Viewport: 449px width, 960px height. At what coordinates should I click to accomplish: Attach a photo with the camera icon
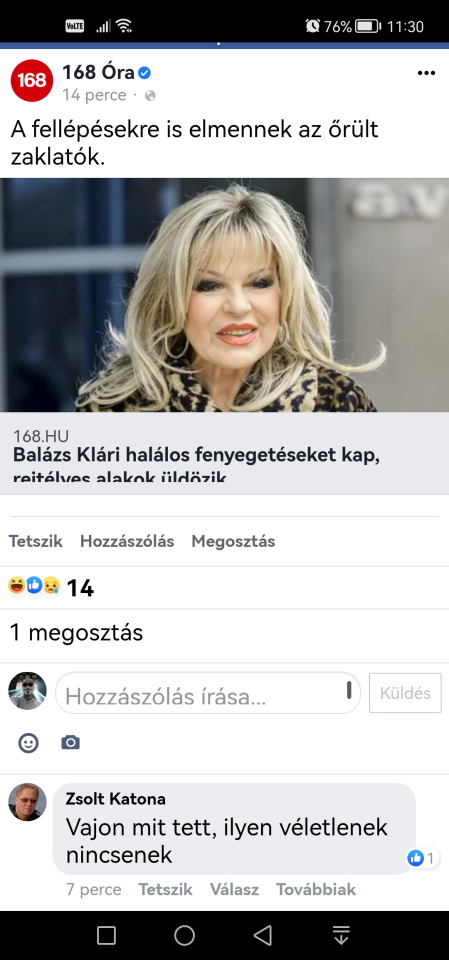click(70, 743)
